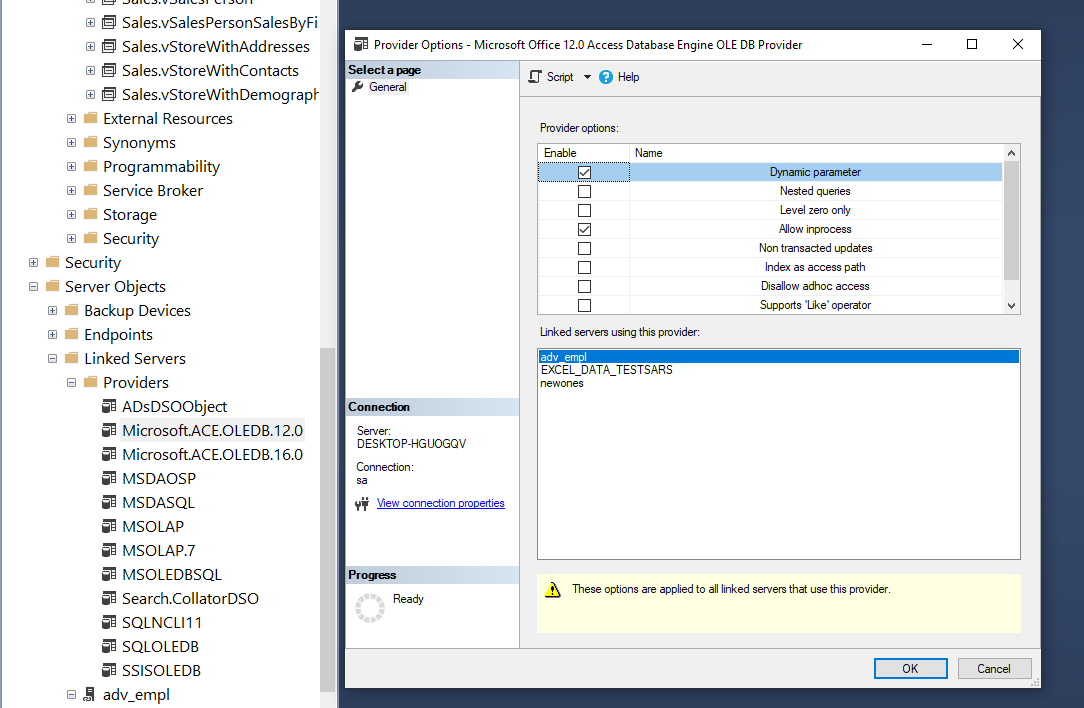The image size is (1084, 708).
Task: Expand the Programmability node
Action: click(70, 166)
